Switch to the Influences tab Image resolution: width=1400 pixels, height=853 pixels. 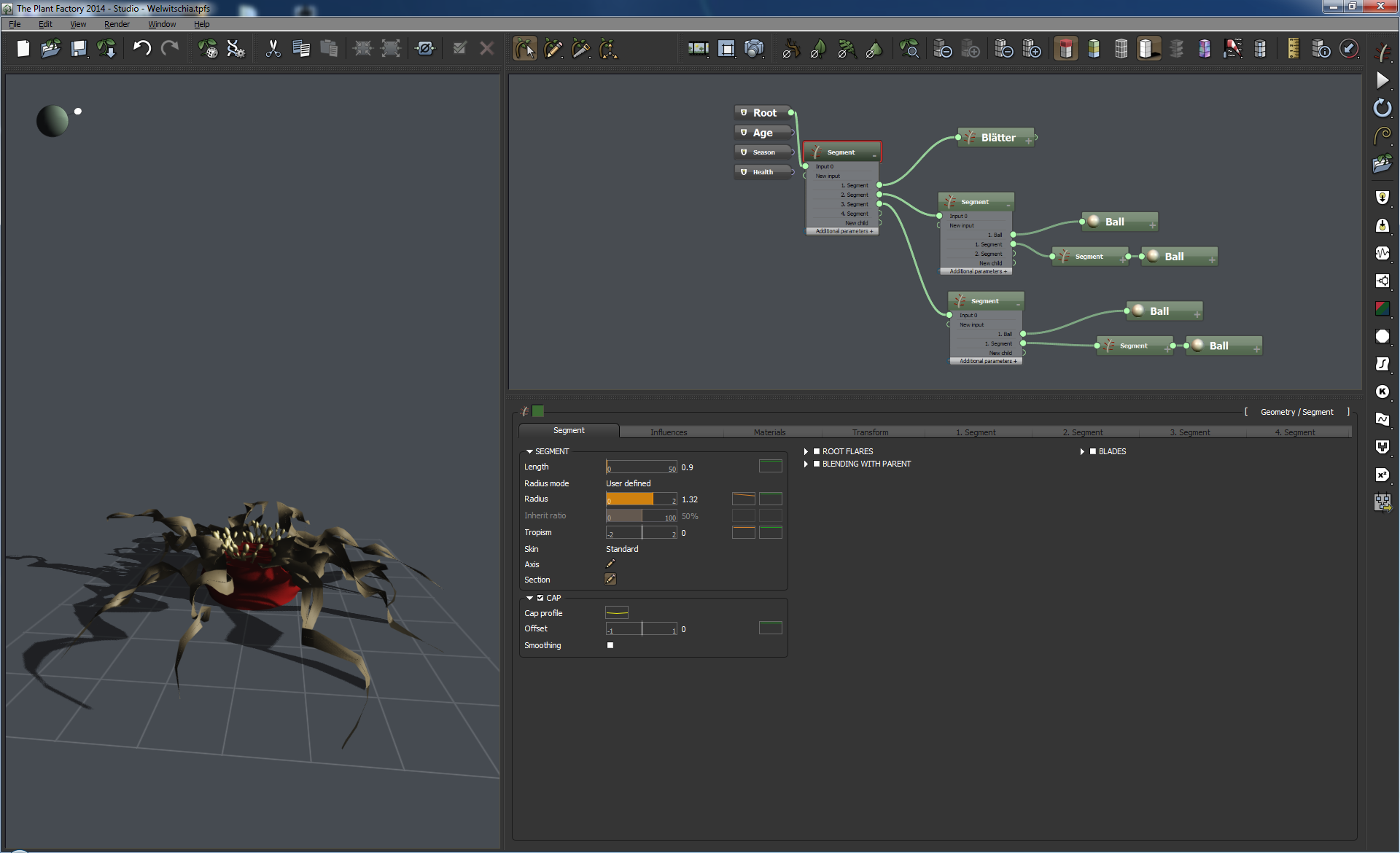pos(668,432)
